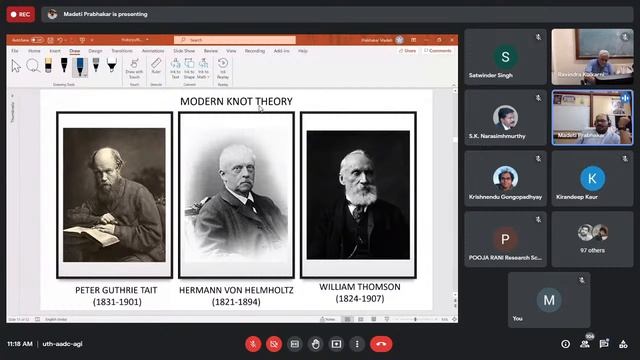Click the PowerPoint Search box
The height and width of the screenshot is (360, 640).
[235, 40]
